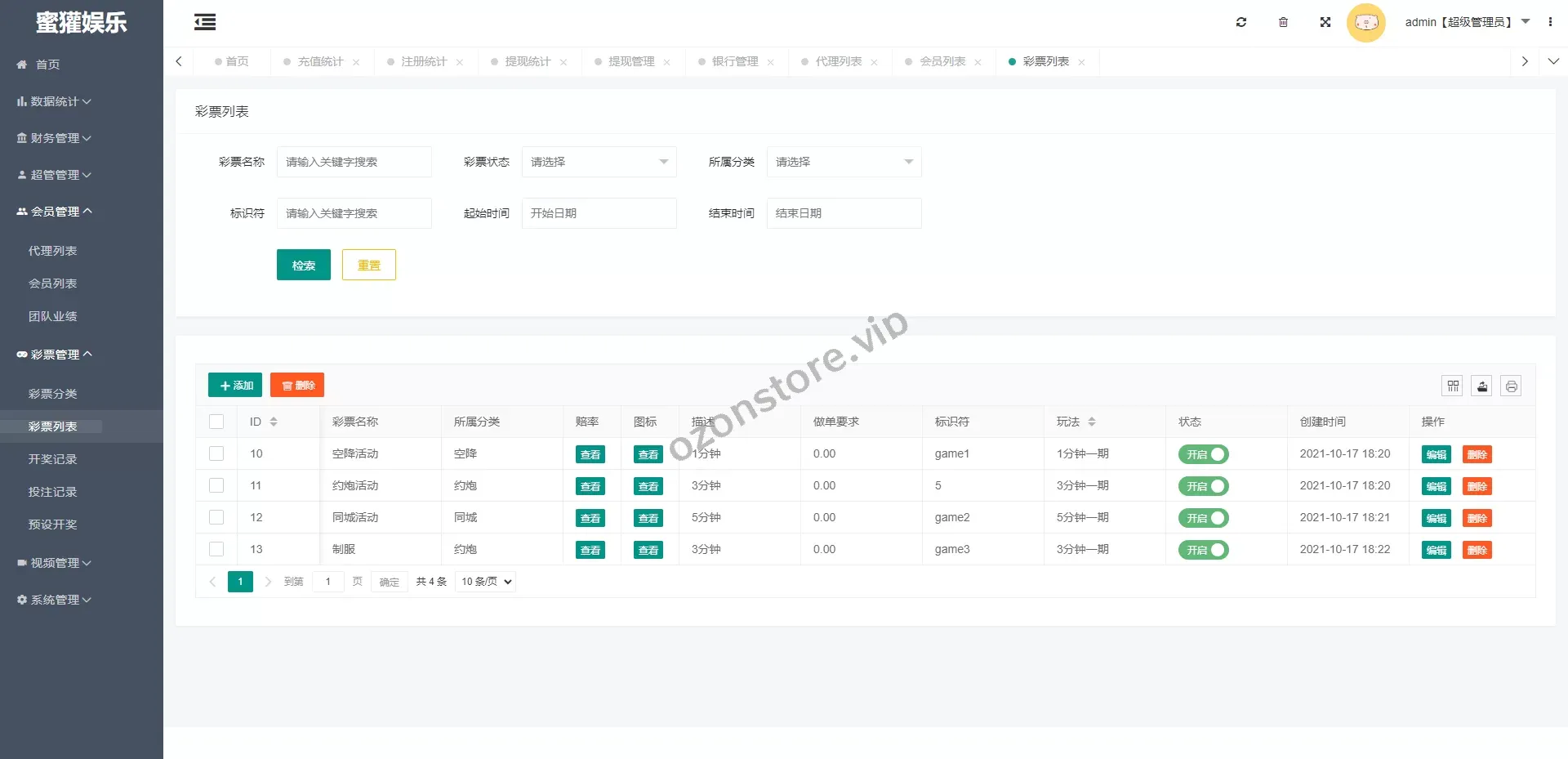Screen dimensions: 1568x759
Task: Open the column filter grid icon
Action: pyautogui.click(x=1453, y=386)
